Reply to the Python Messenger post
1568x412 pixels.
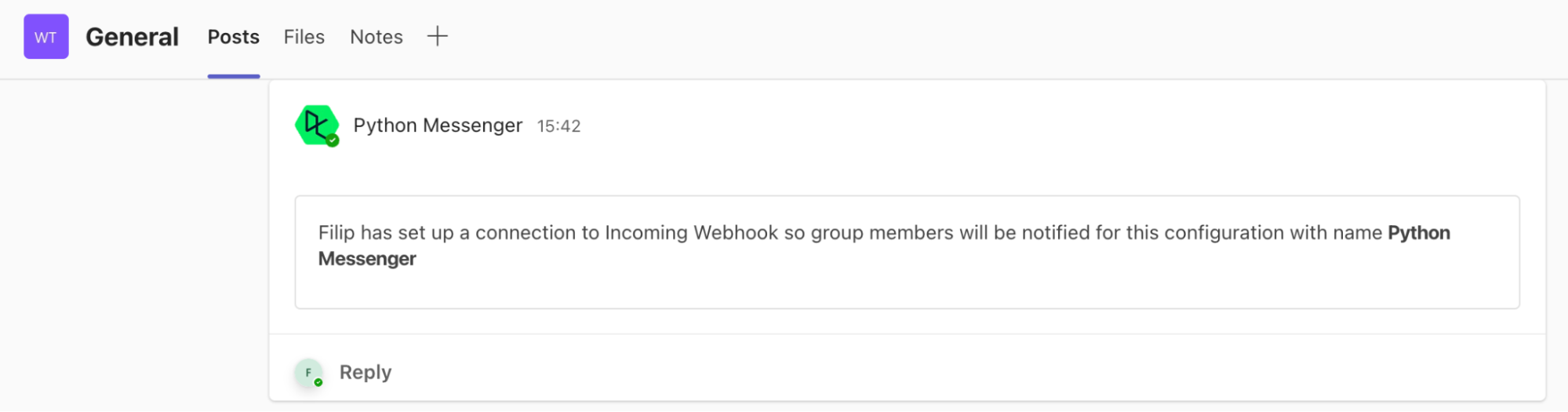(x=365, y=372)
